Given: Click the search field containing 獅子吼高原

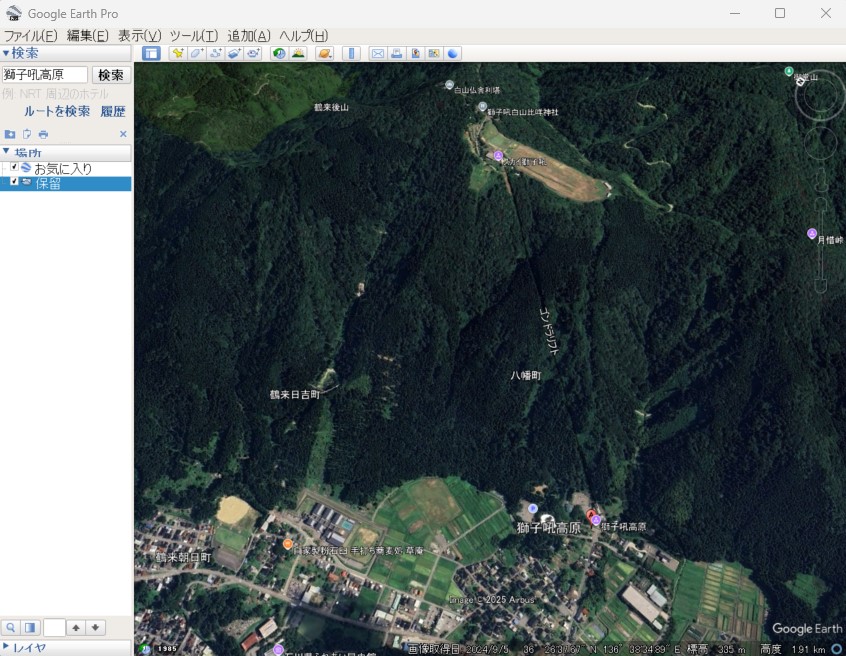Looking at the screenshot, I should pyautogui.click(x=45, y=75).
